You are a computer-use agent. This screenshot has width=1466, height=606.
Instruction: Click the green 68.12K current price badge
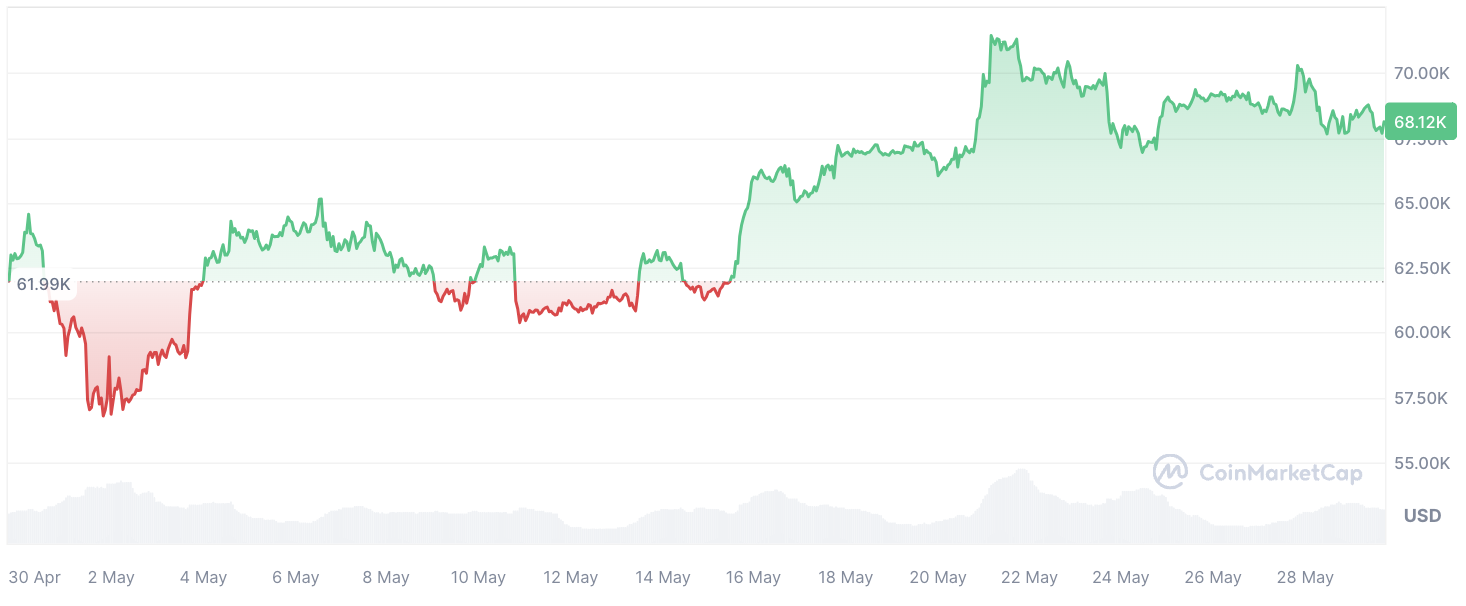point(1420,122)
